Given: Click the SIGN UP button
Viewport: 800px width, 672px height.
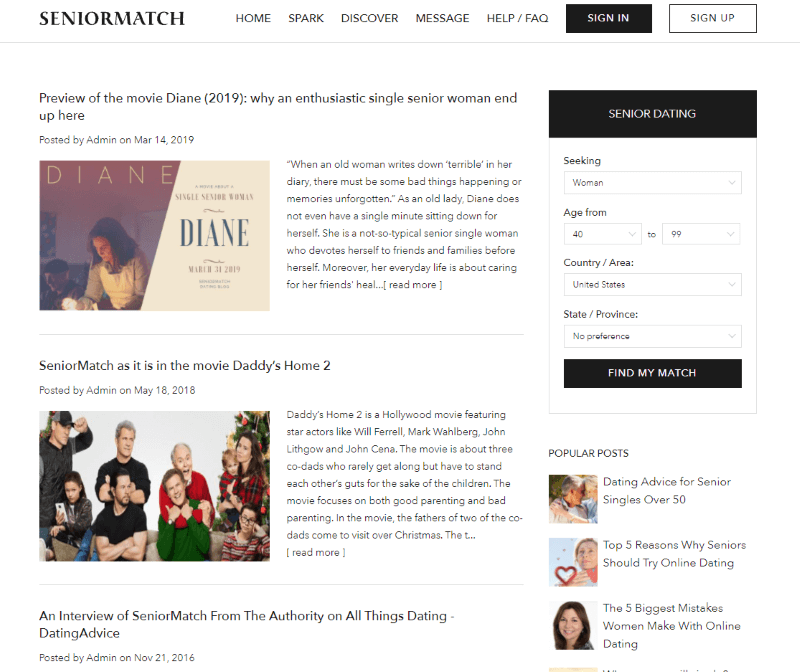Looking at the screenshot, I should (x=713, y=18).
